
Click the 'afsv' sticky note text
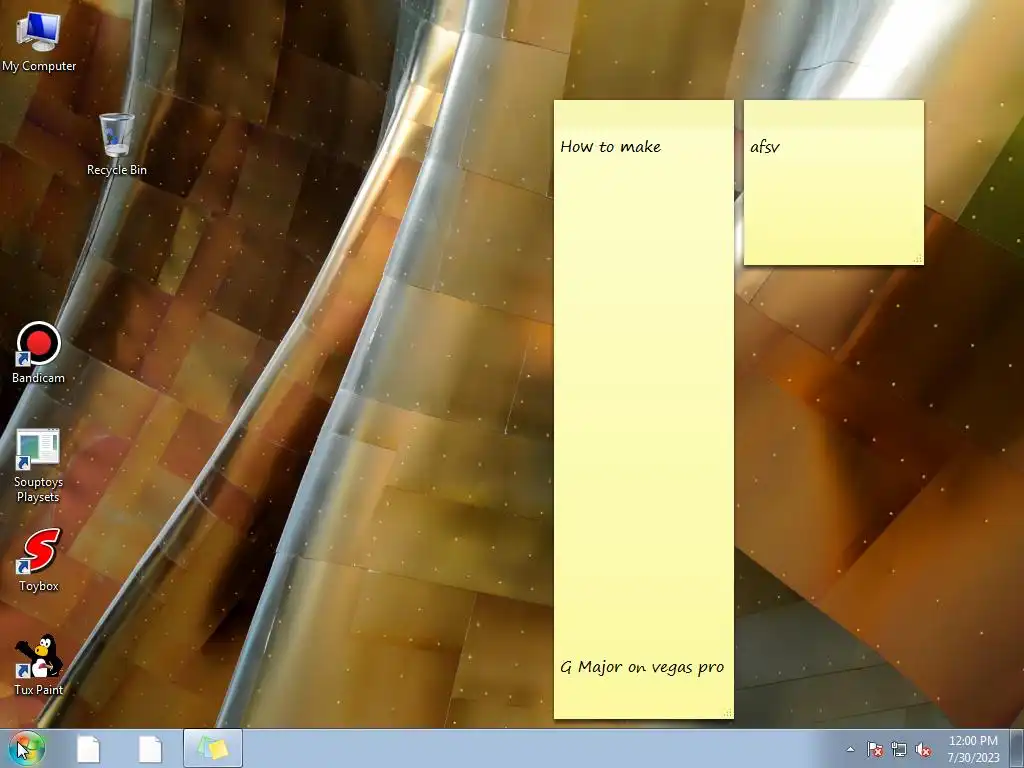point(765,146)
